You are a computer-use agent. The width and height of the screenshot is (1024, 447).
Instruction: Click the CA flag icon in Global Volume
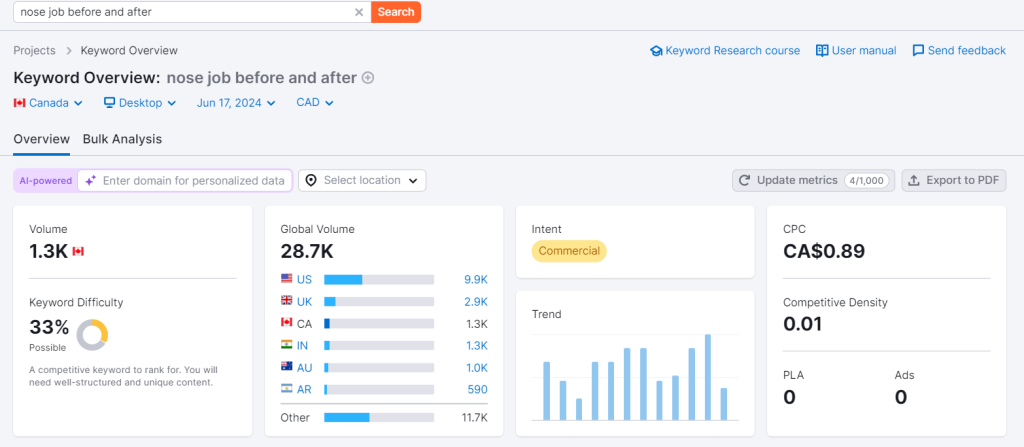(287, 322)
